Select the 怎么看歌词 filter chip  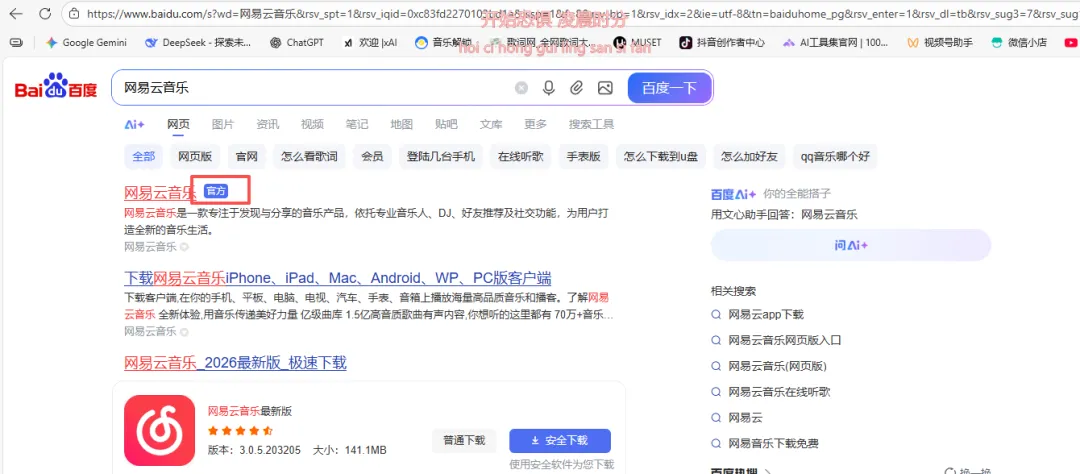[x=309, y=156]
